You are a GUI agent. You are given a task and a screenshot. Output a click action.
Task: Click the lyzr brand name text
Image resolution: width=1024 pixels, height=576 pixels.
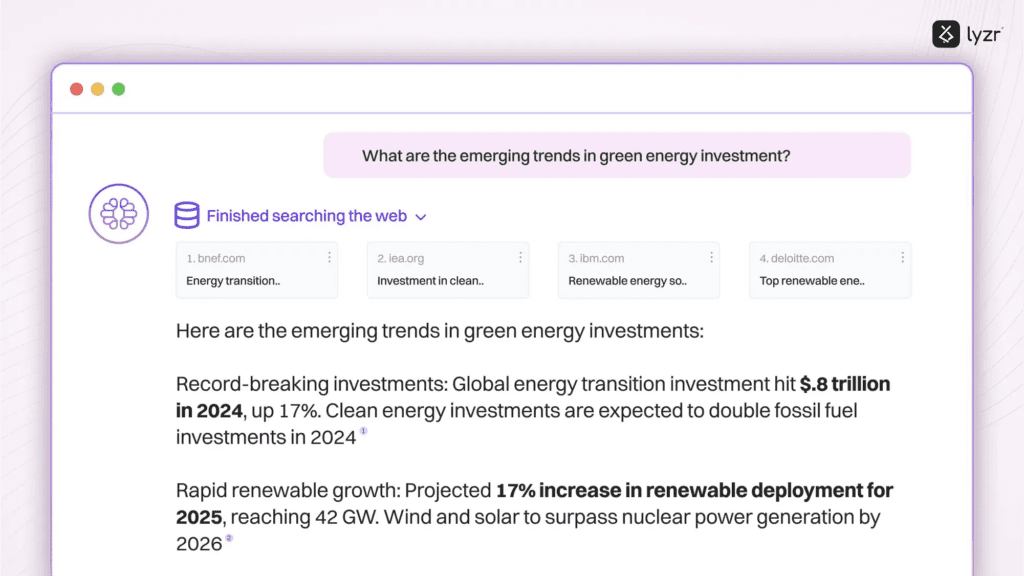click(983, 35)
